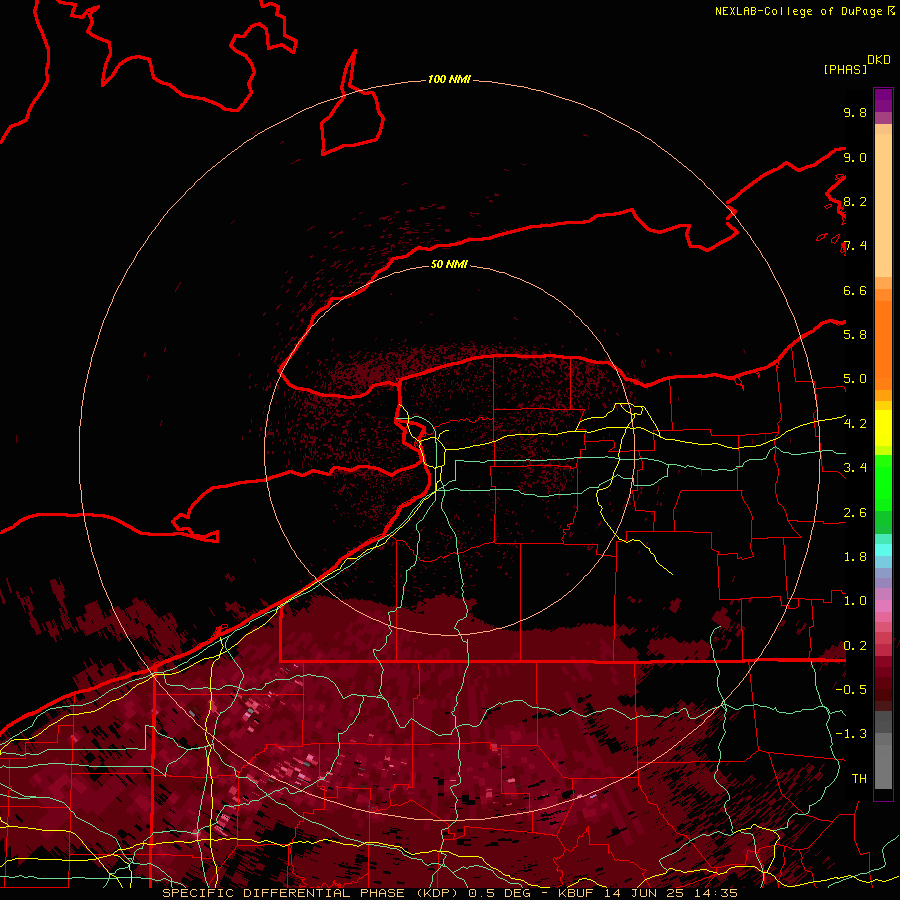Click the -1.3 scale value

click(x=851, y=734)
